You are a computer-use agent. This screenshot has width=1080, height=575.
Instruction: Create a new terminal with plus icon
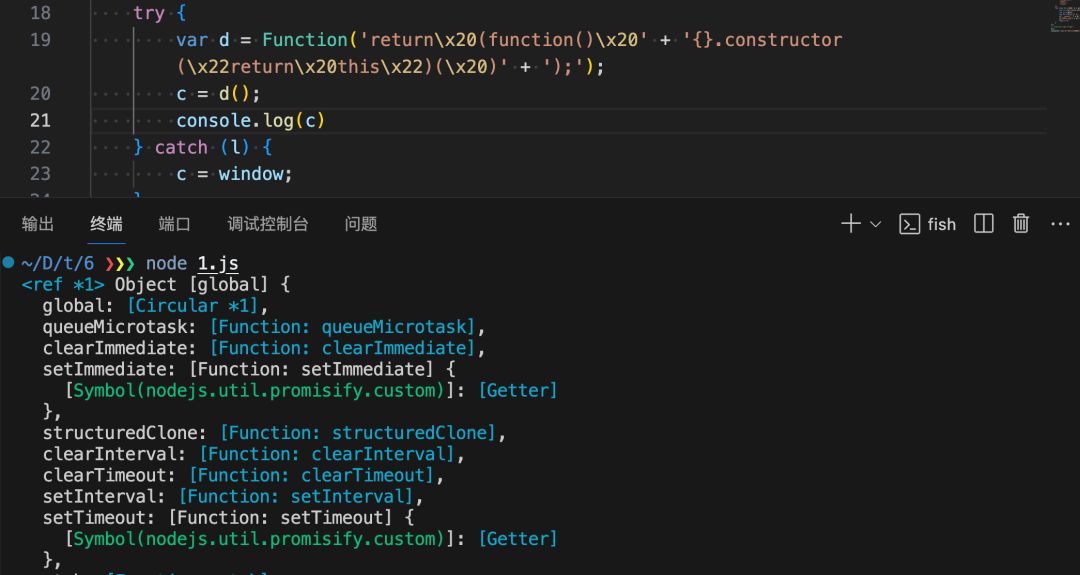(850, 224)
